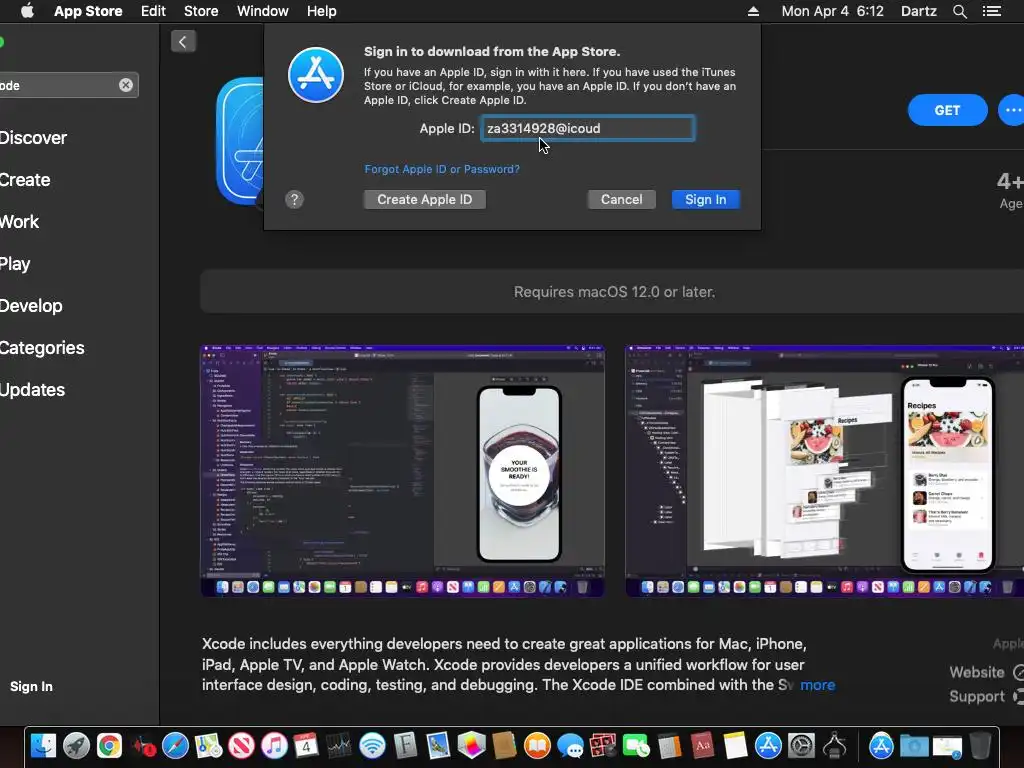This screenshot has height=768, width=1024.
Task: Open Spotlight search in menu bar
Action: (959, 11)
